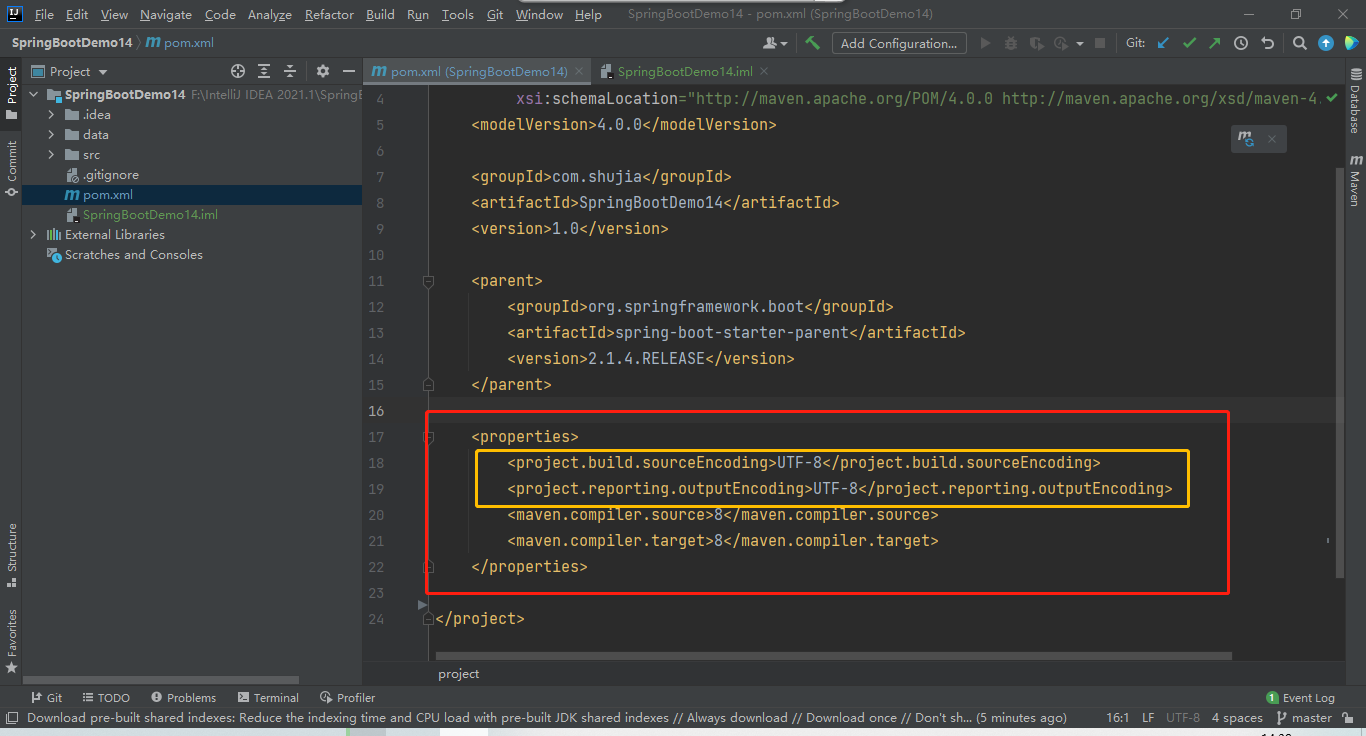Click Git Update Project blue arrow
1366x736 pixels.
pyautogui.click(x=1162, y=43)
